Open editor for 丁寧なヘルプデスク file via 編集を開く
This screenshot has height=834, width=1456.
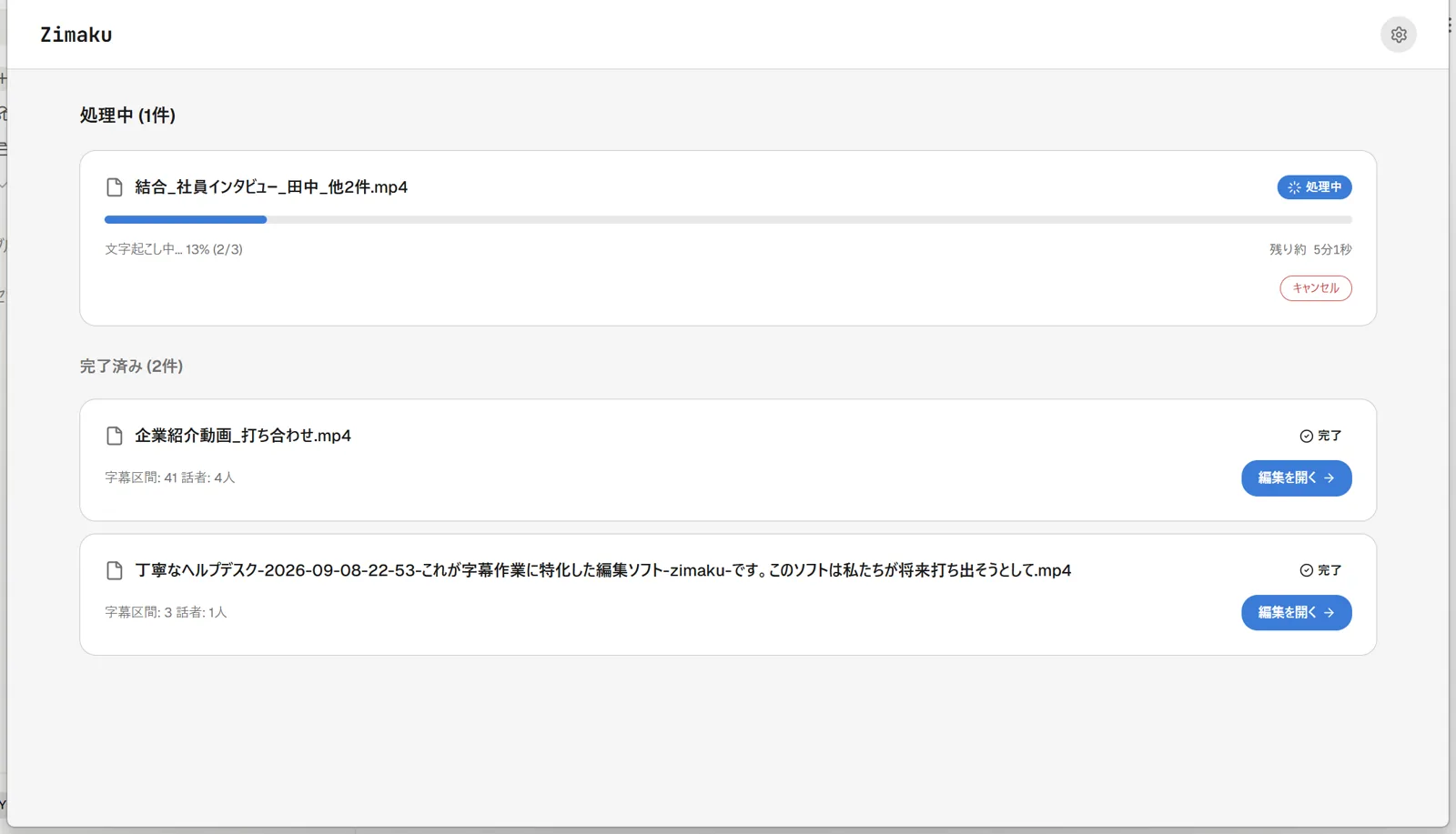pyautogui.click(x=1296, y=613)
